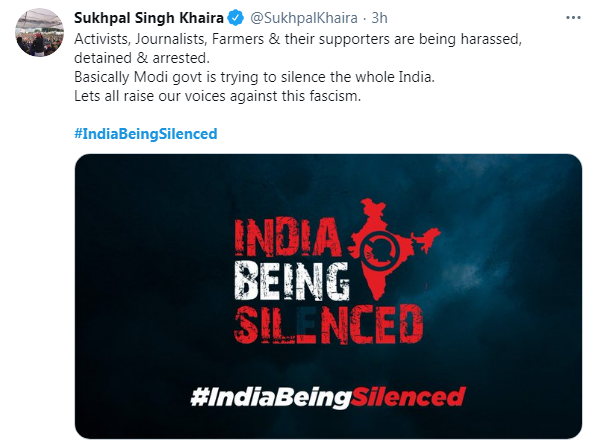The height and width of the screenshot is (442, 596).
Task: Click the white '#IndiaBeing' text inside image
Action: click(270, 397)
